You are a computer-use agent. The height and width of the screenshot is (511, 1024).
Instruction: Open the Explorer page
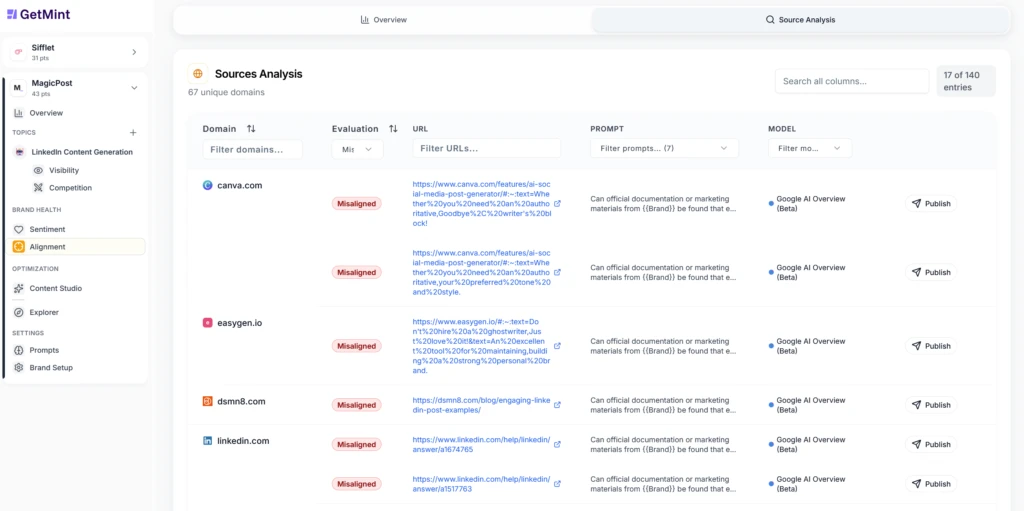[44, 312]
